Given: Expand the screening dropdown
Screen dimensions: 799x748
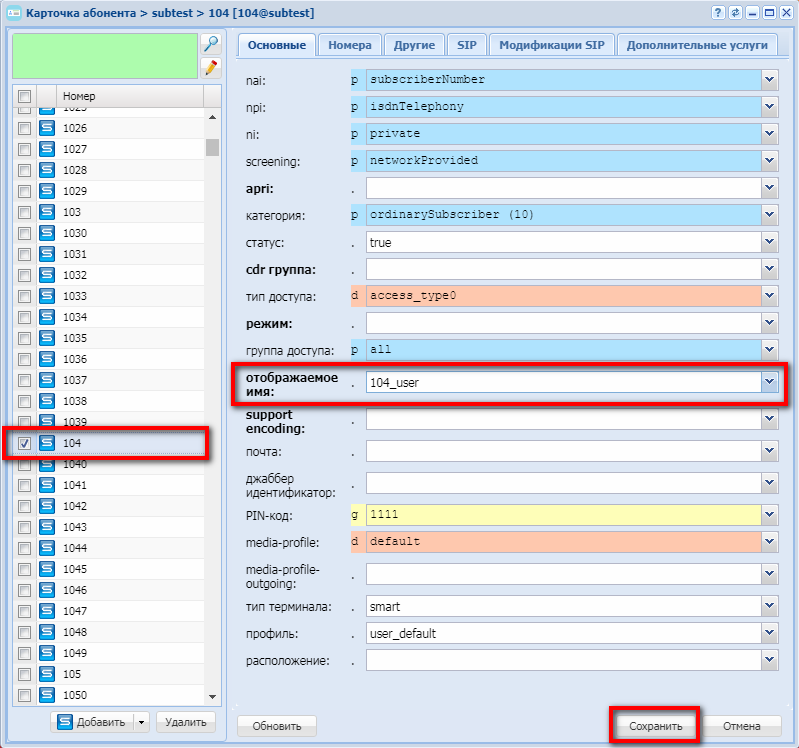Looking at the screenshot, I should click(769, 161).
